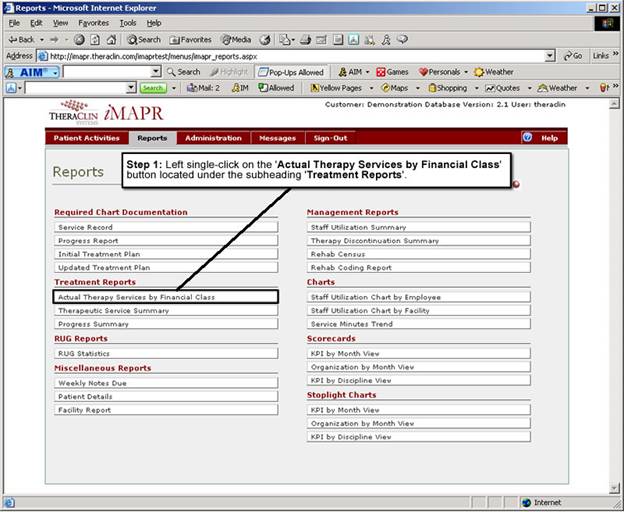This screenshot has width=624, height=512.
Task: Click the browser Back button
Action: tap(22, 39)
